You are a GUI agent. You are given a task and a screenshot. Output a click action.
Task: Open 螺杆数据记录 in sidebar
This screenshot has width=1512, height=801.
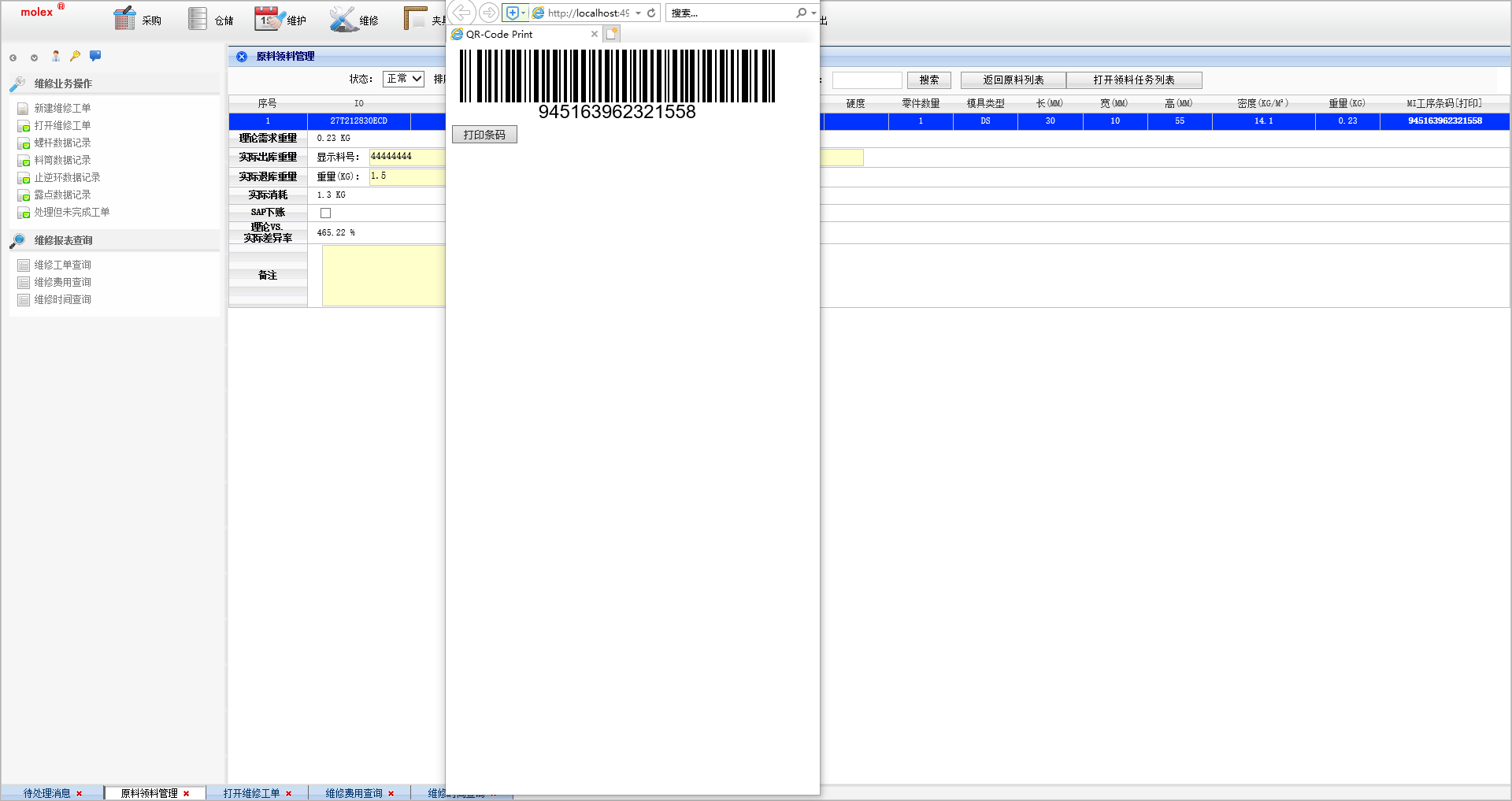pos(62,143)
